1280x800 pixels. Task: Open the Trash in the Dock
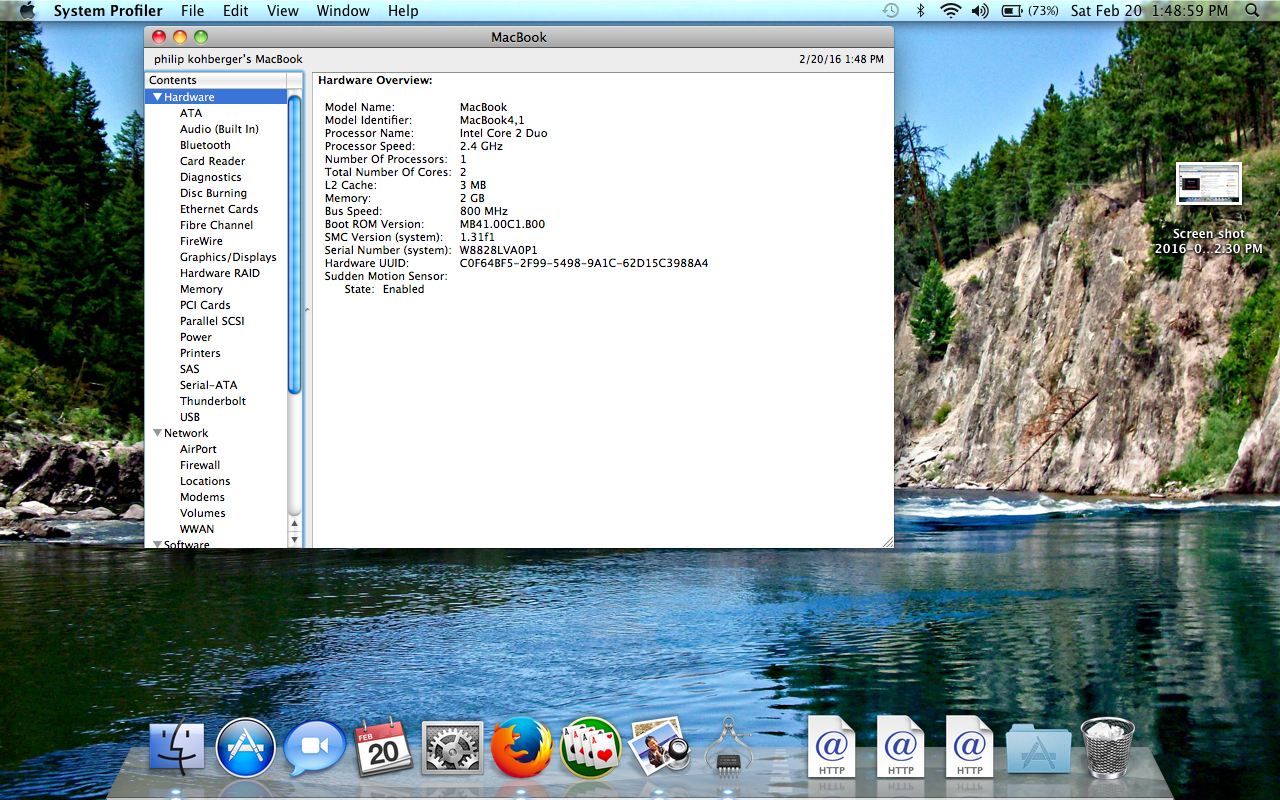(x=1108, y=748)
